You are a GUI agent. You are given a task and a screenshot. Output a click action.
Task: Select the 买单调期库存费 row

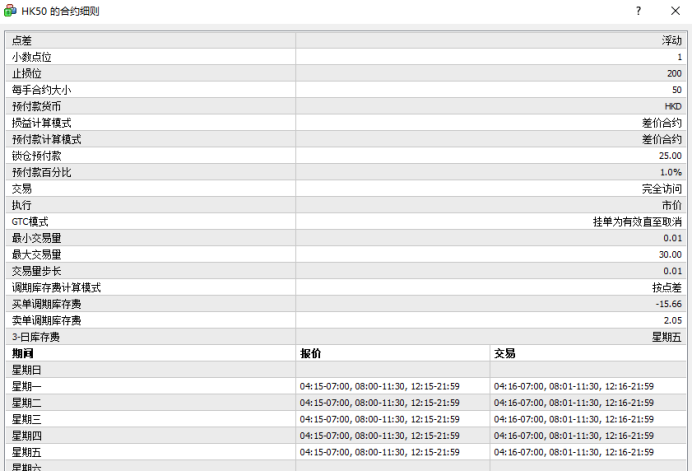point(150,303)
